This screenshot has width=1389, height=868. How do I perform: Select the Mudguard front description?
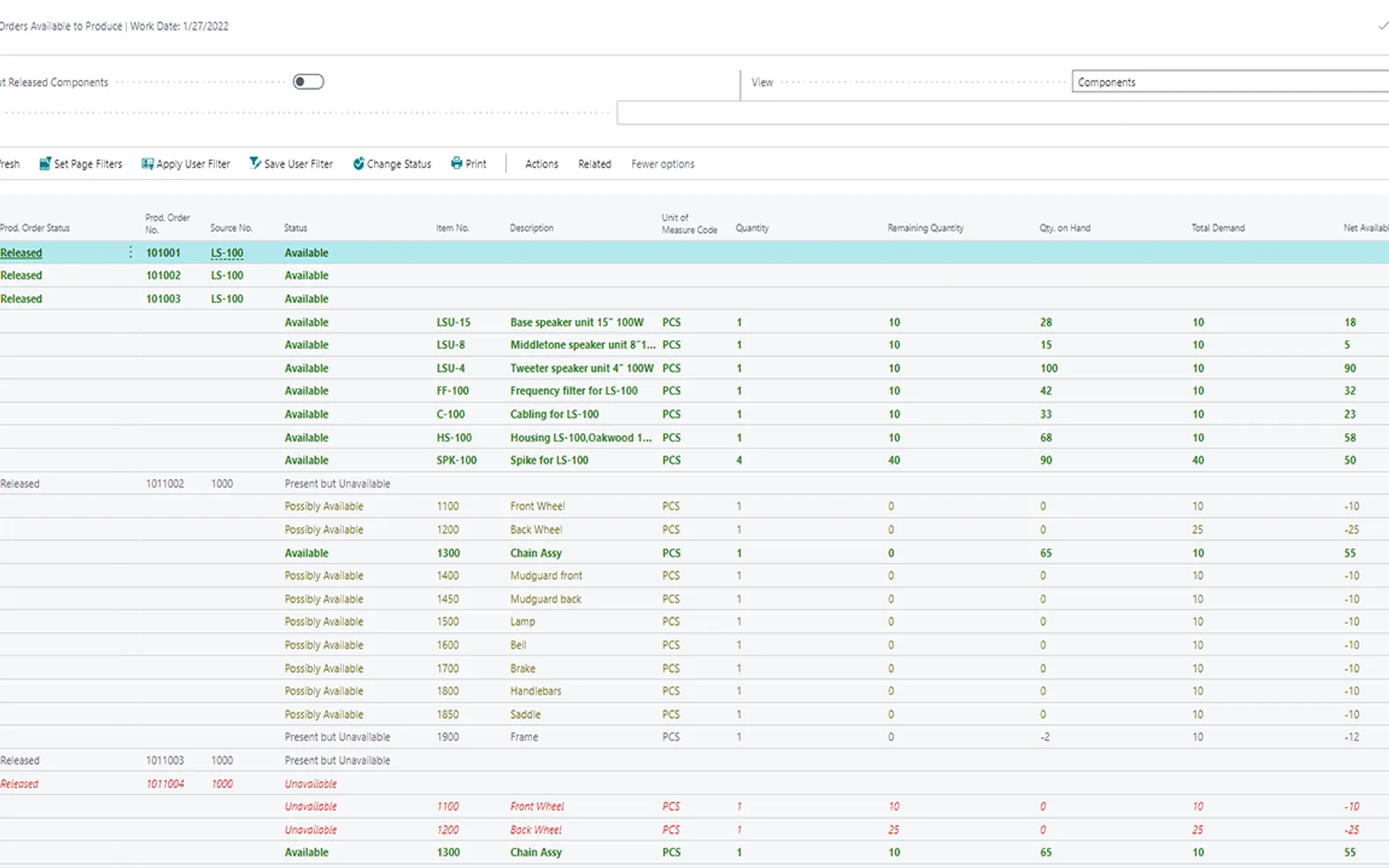tap(546, 575)
